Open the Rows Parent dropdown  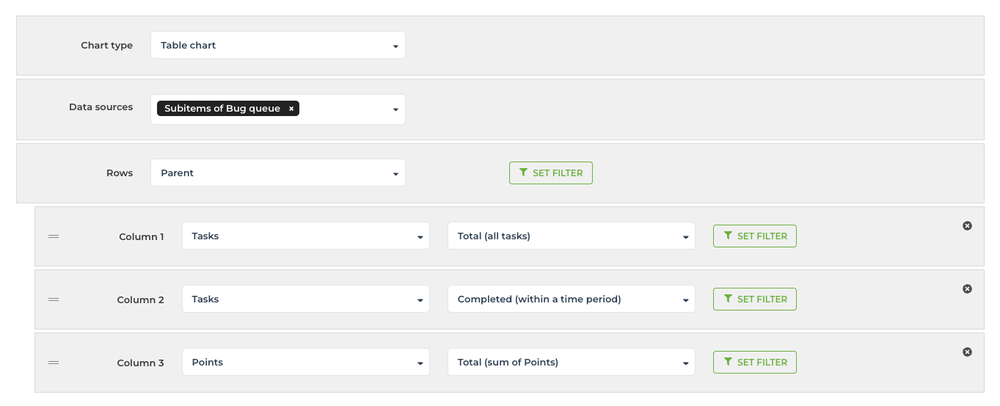pos(278,173)
